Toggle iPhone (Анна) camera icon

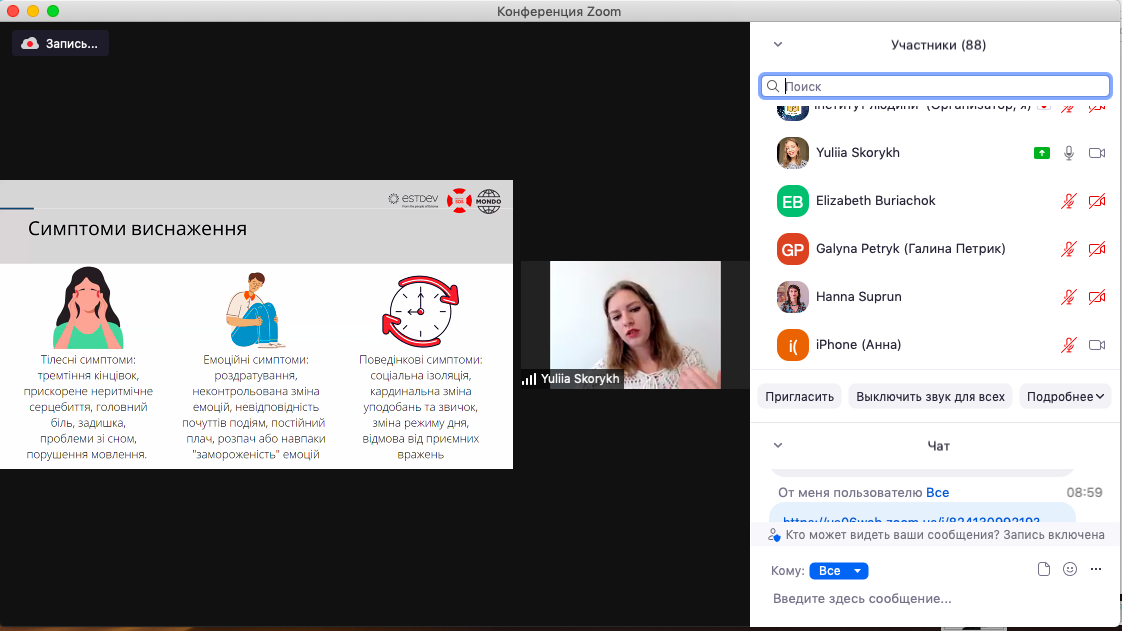[1097, 345]
